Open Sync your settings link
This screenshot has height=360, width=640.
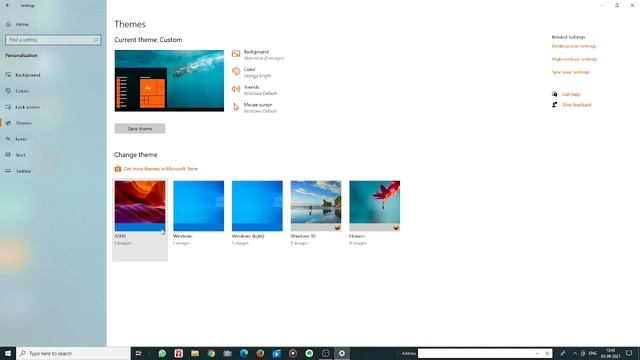tap(571, 72)
